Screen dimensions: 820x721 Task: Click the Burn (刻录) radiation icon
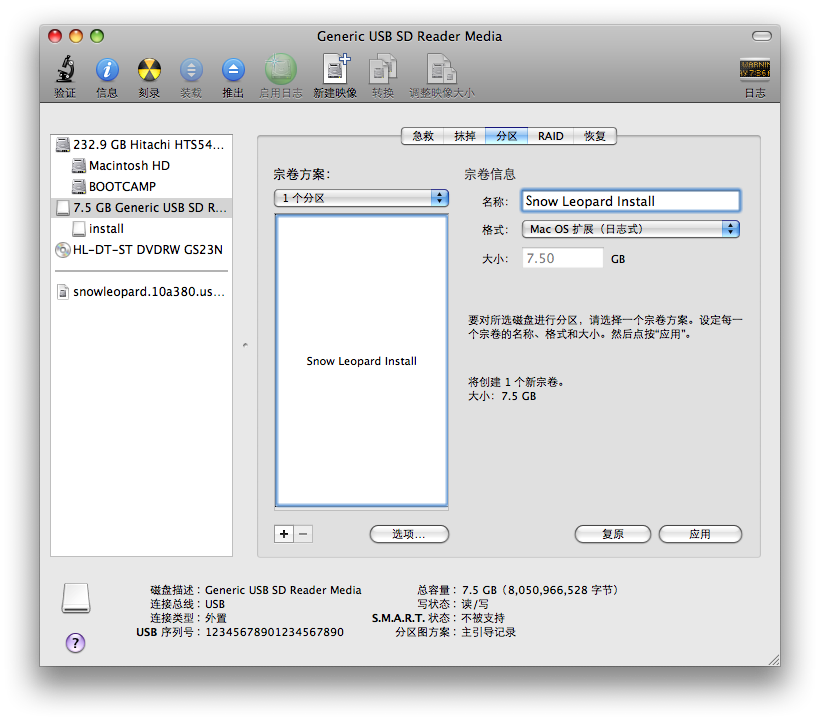(x=149, y=70)
